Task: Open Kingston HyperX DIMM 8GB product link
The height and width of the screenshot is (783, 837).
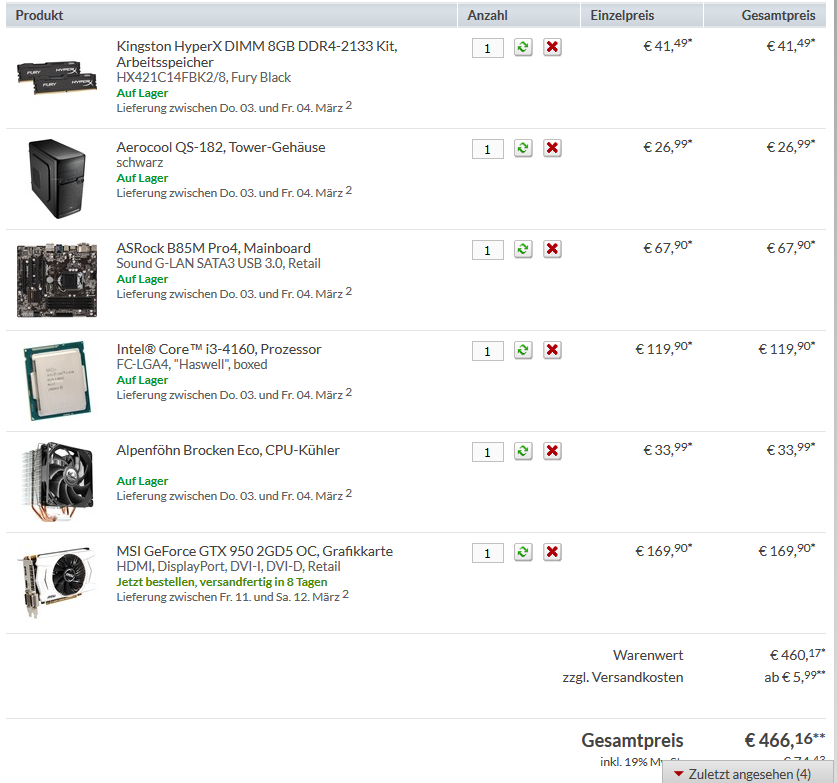Action: 257,54
